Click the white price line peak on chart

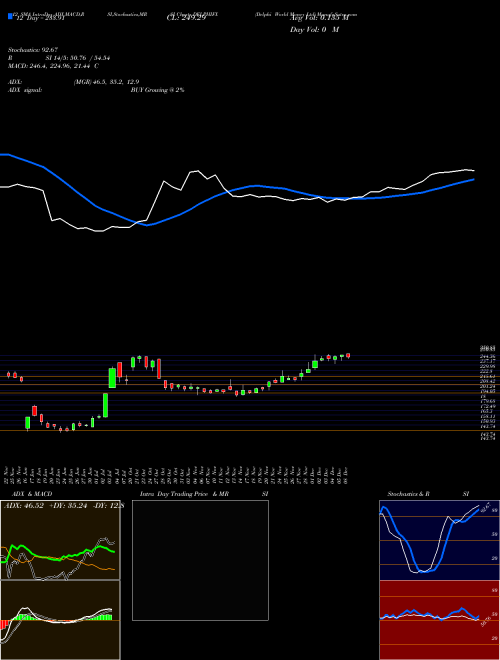coord(197,171)
